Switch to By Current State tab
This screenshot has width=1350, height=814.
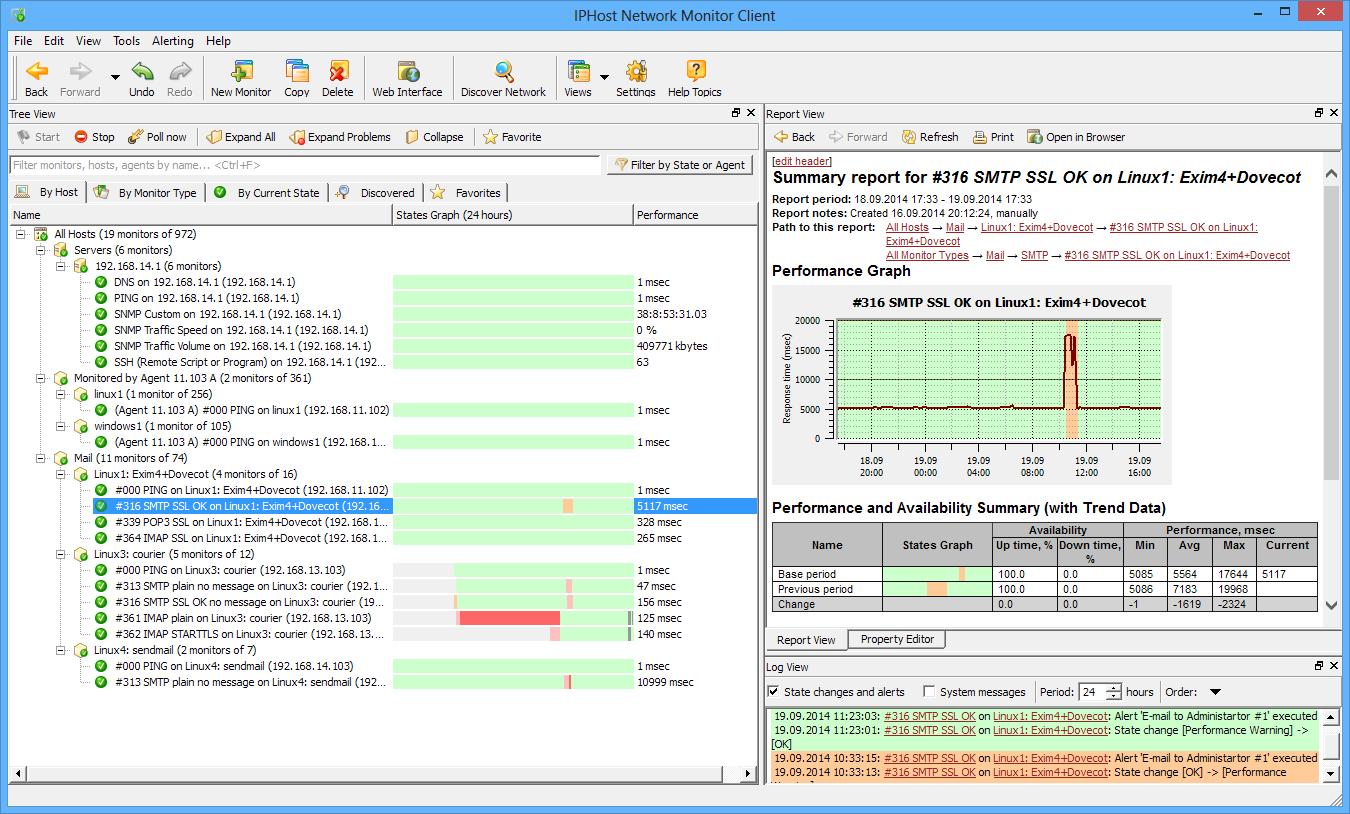click(267, 192)
